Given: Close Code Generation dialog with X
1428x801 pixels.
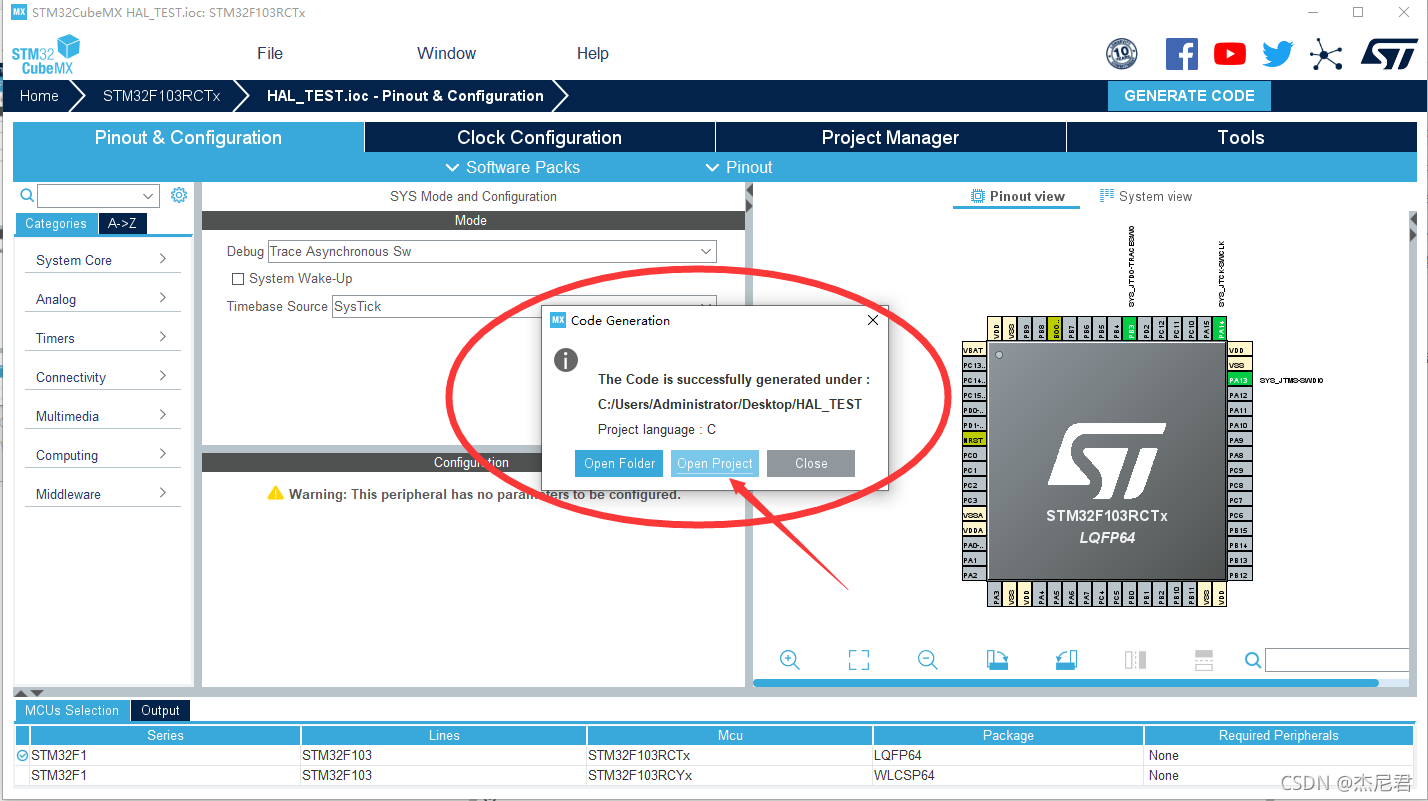Looking at the screenshot, I should (872, 320).
